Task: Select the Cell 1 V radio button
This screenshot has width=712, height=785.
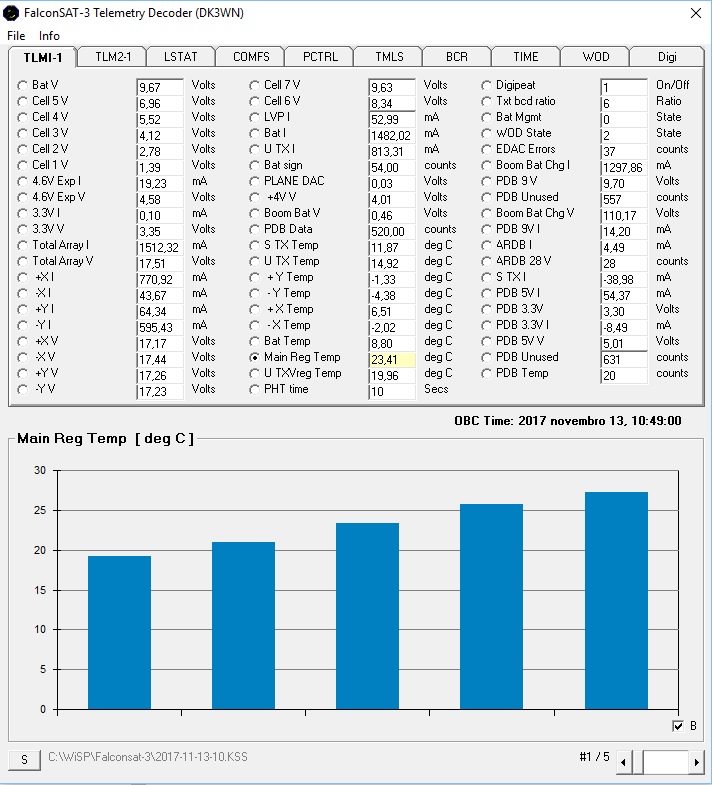Action: tap(22, 166)
